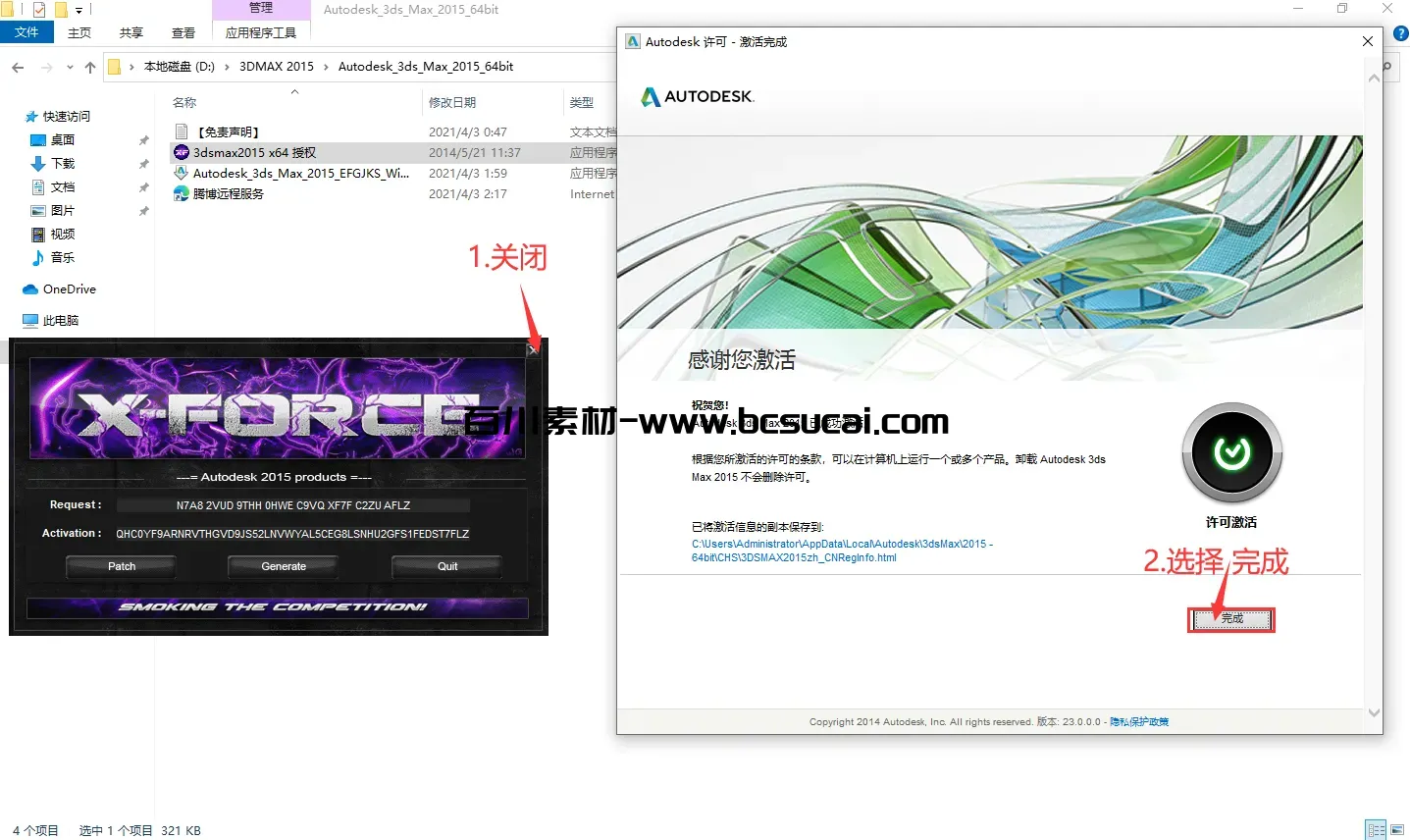The image size is (1410, 840).
Task: Go up one folder with up arrow
Action: point(90,67)
